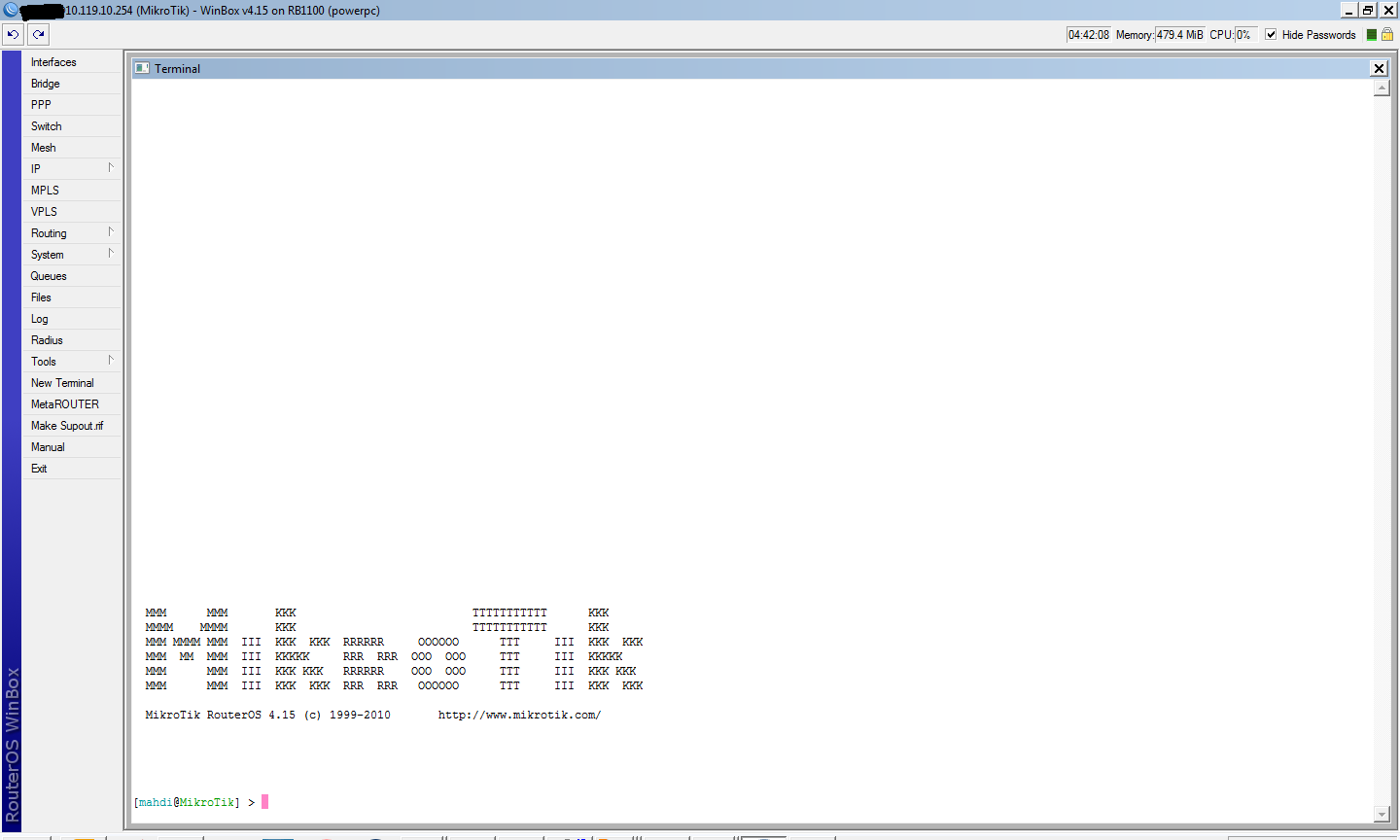Select Mesh in the sidebar
1400x840 pixels.
[x=72, y=148]
